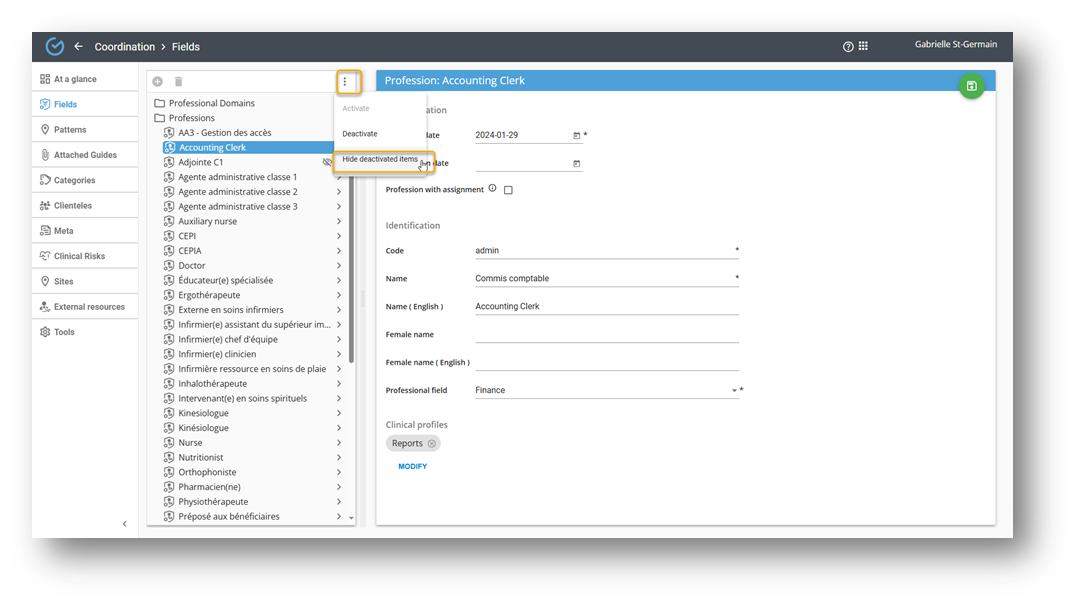Open the start date calendar picker
Screen dimensions: 1078x603
576,135
